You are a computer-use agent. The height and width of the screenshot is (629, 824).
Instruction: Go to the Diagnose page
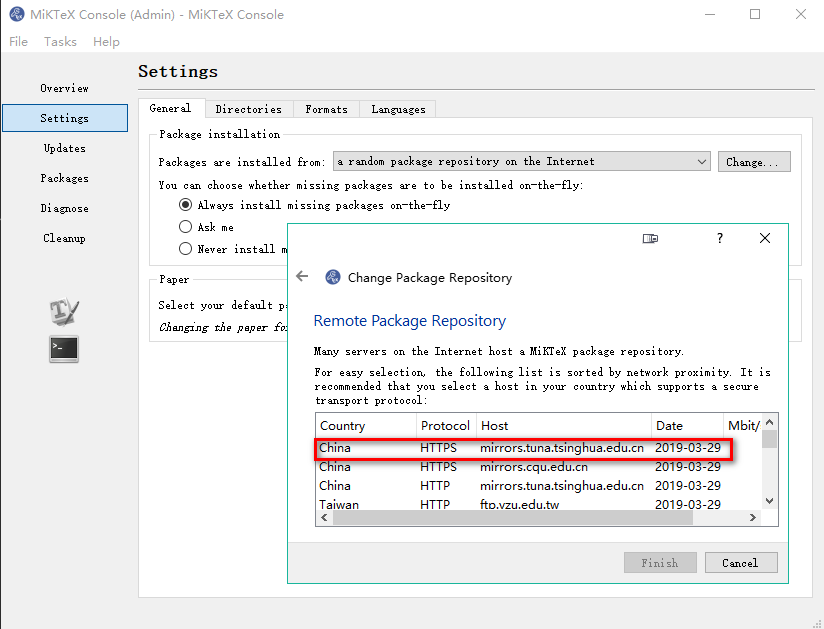pyautogui.click(x=65, y=208)
